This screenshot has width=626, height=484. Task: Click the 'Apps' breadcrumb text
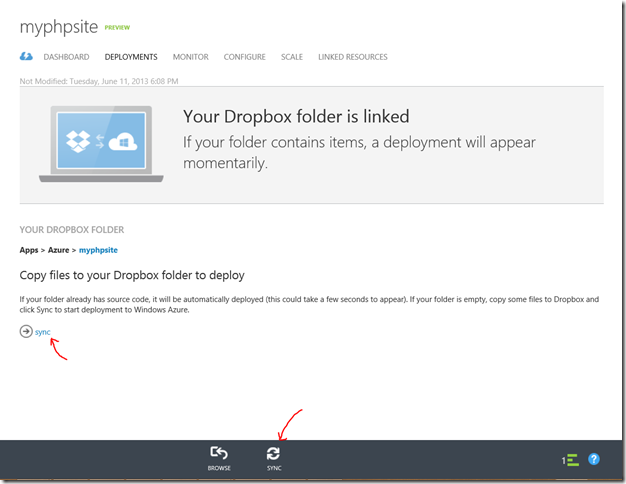tap(29, 250)
